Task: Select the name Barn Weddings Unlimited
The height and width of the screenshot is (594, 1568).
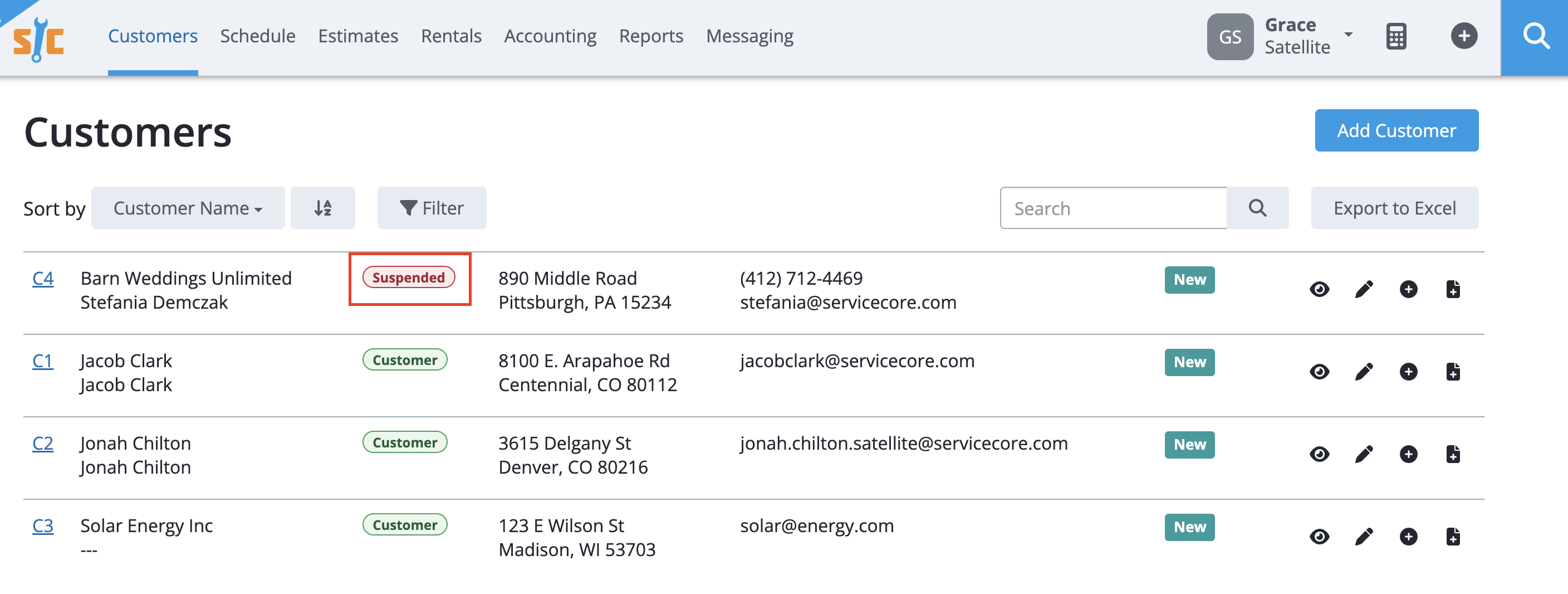Action: pos(187,279)
